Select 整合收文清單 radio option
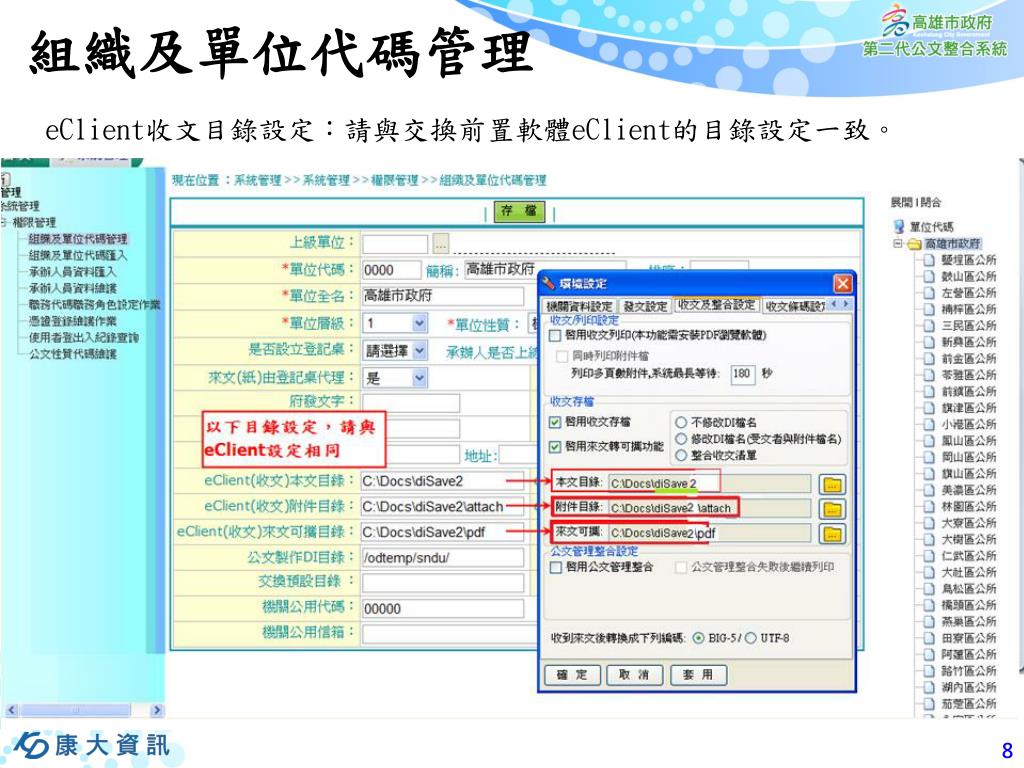 click(681, 455)
